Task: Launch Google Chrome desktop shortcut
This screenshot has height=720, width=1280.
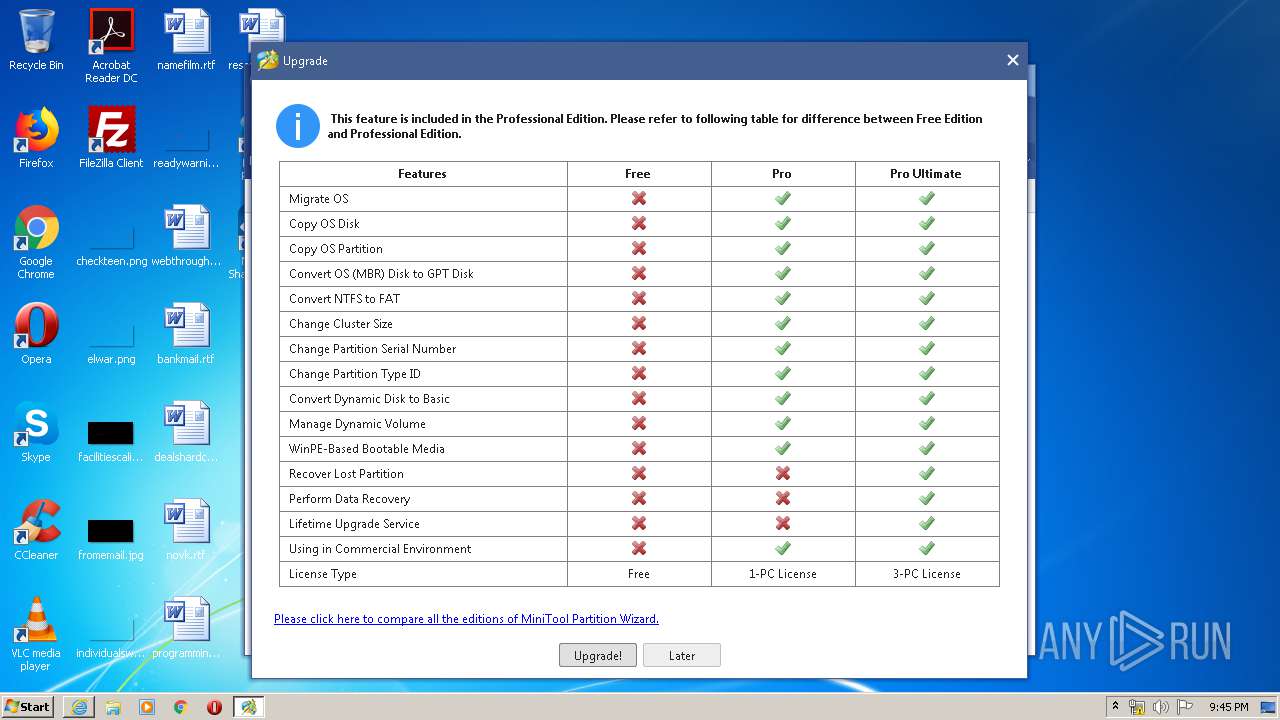Action: [36, 242]
